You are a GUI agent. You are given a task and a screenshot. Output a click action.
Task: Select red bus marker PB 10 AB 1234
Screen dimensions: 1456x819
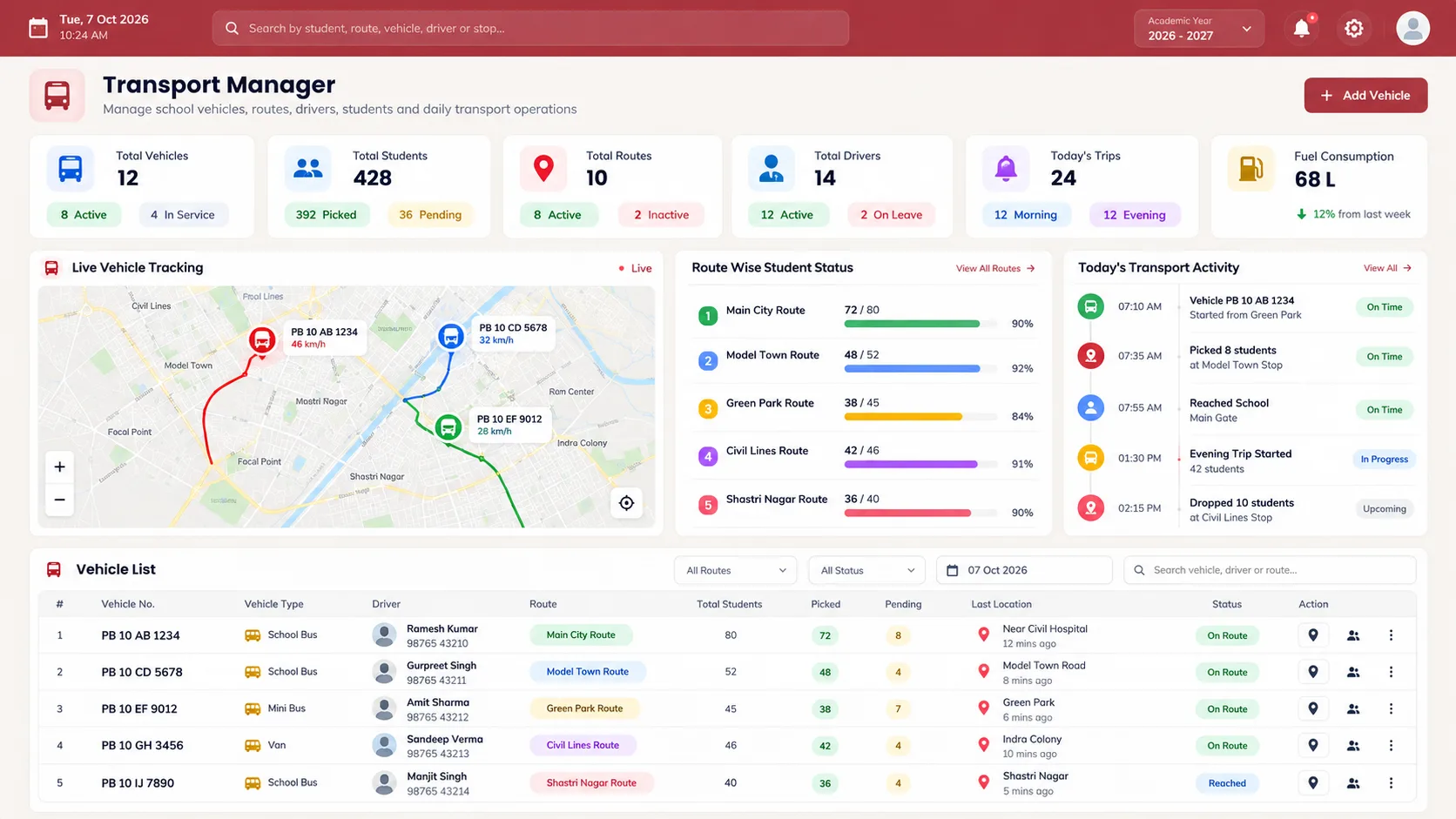[x=262, y=339]
